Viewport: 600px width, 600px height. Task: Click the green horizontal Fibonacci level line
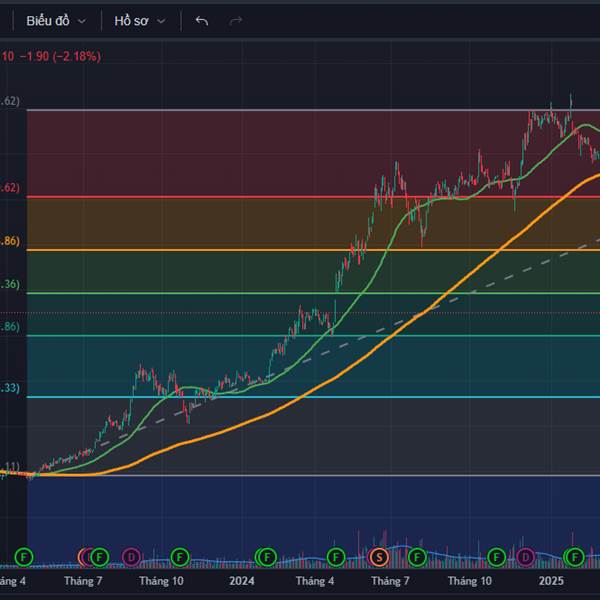click(x=200, y=293)
